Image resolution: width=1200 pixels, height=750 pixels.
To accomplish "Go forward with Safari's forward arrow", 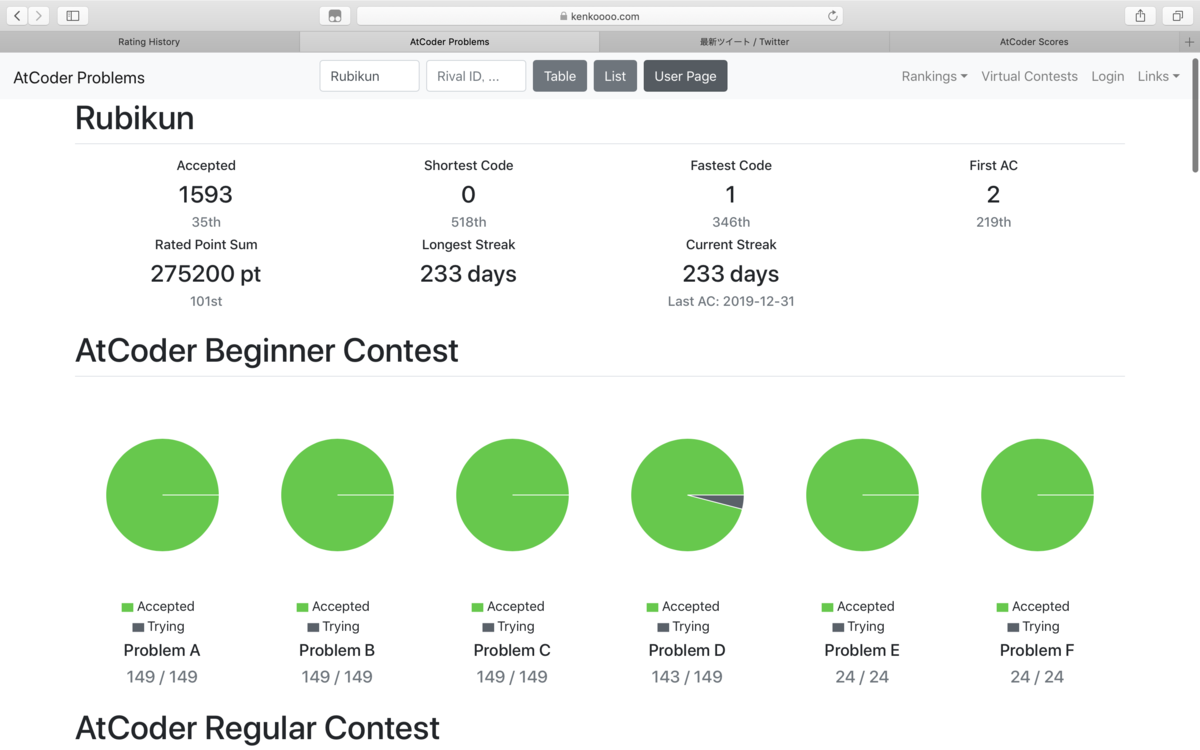I will pyautogui.click(x=39, y=16).
